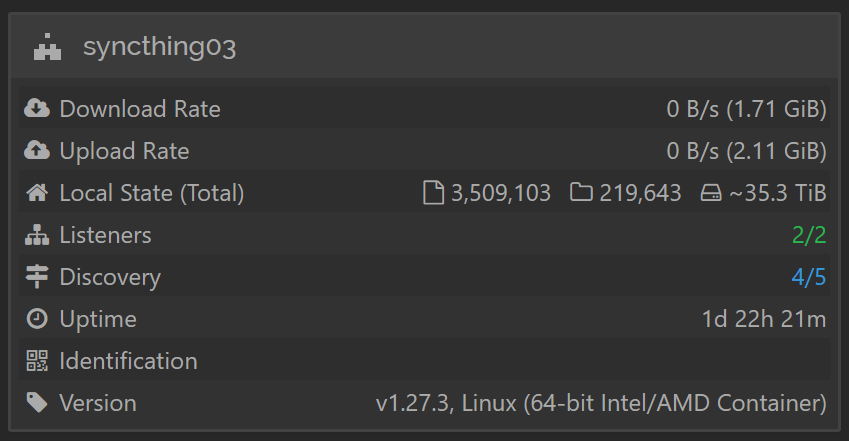Select the Identification row

[x=424, y=361]
